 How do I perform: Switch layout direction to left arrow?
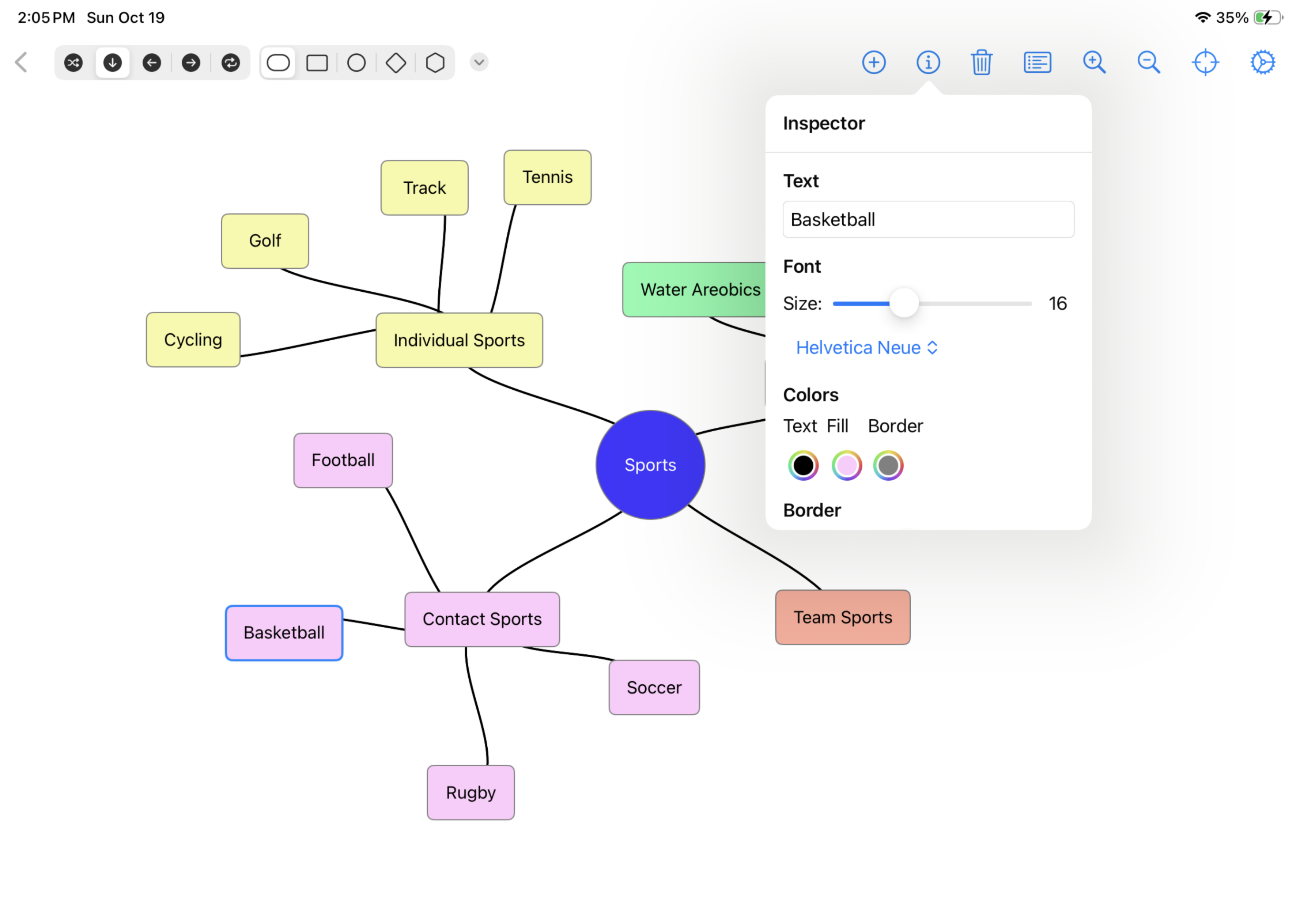(x=152, y=62)
